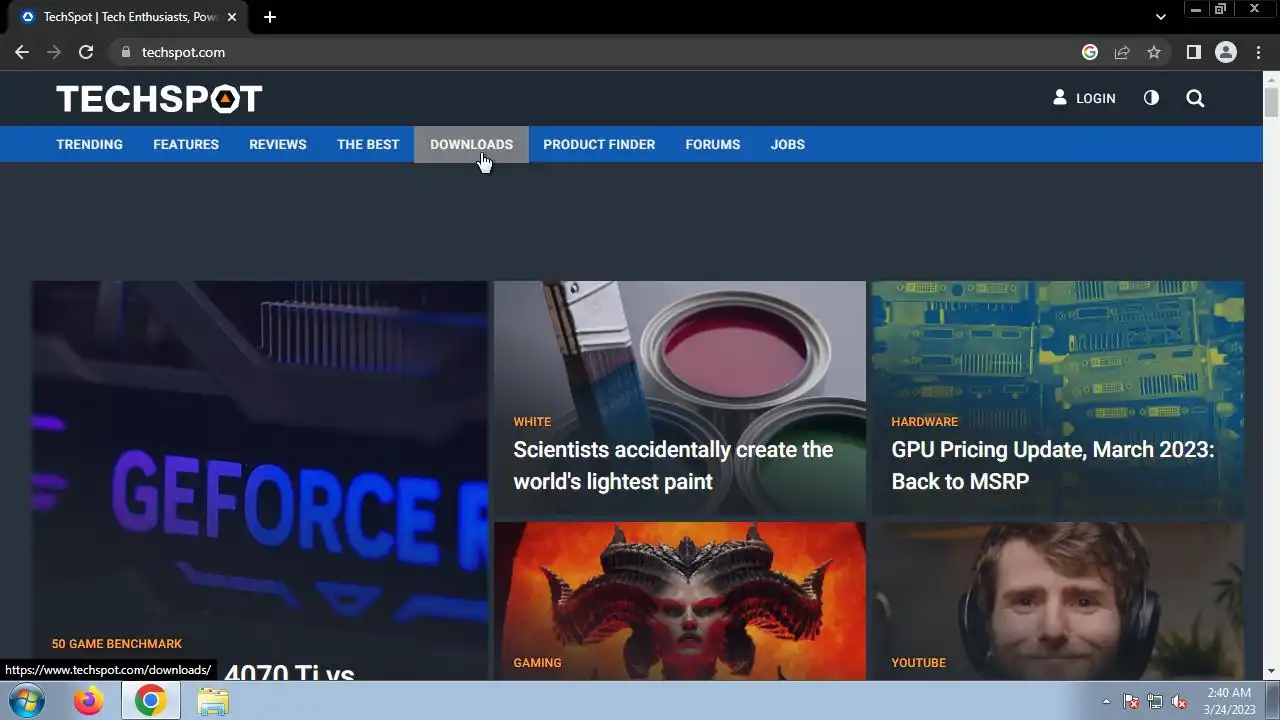Click the Chrome taskbar icon
This screenshot has width=1280, height=720.
click(151, 701)
